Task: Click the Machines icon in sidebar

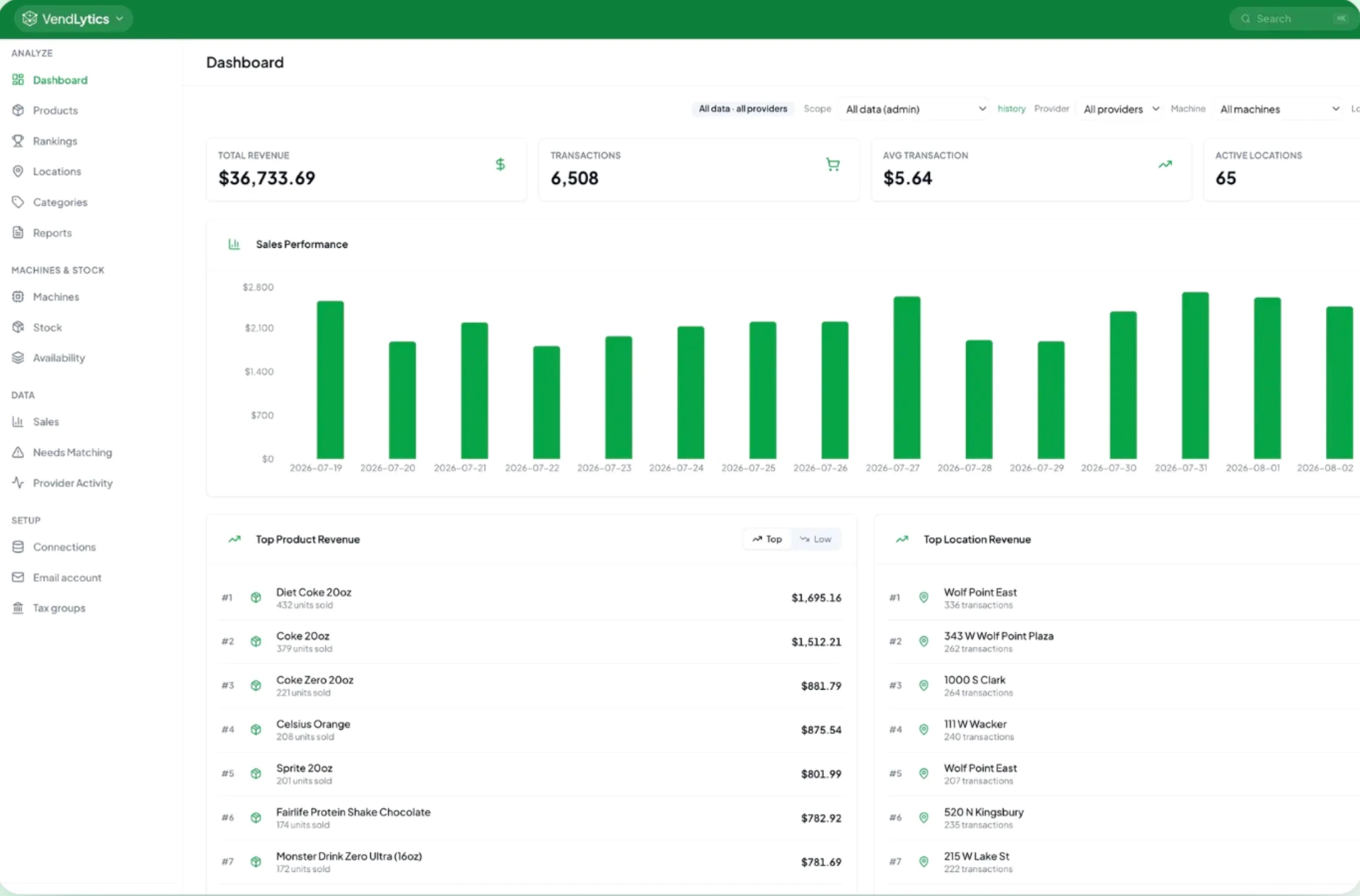Action: click(18, 297)
